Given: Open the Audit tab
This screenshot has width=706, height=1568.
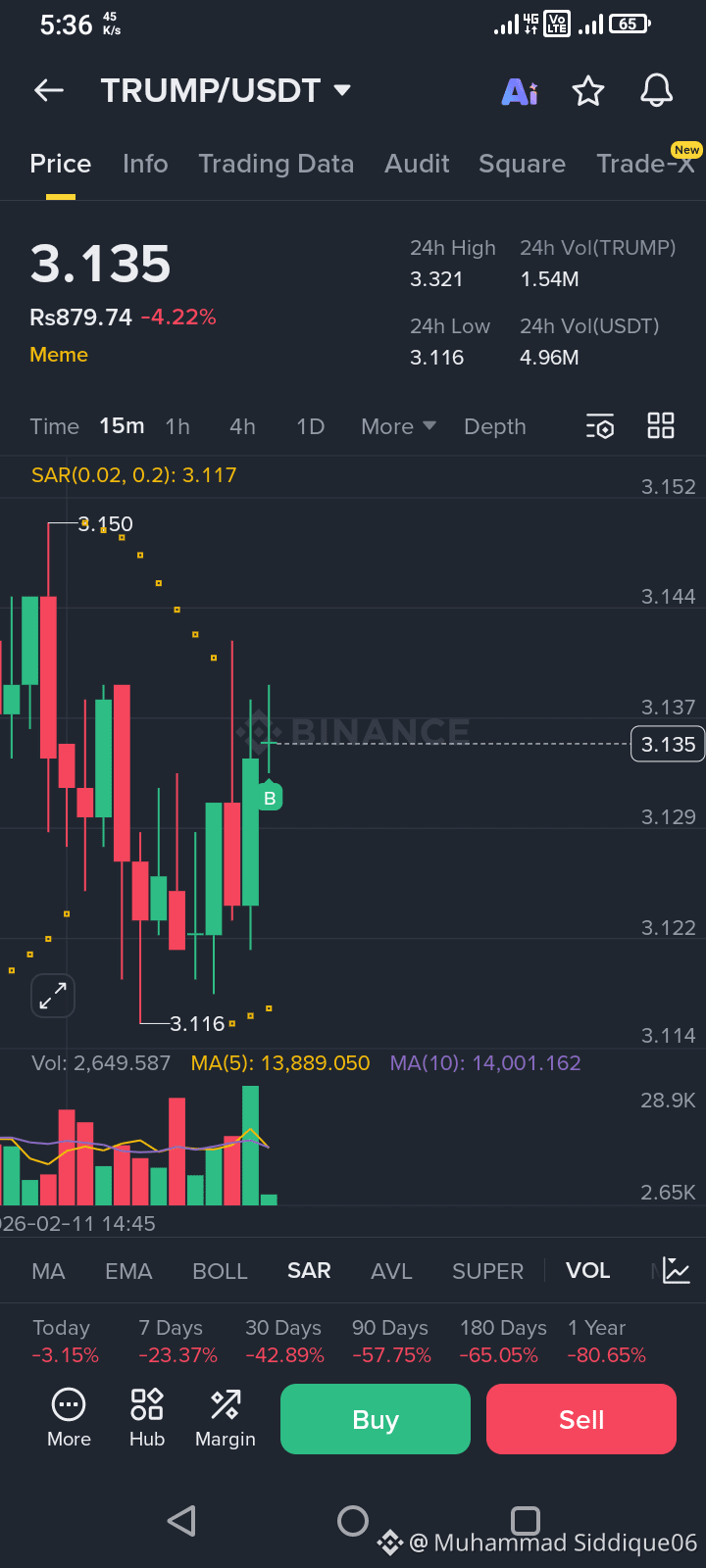Looking at the screenshot, I should point(417,164).
